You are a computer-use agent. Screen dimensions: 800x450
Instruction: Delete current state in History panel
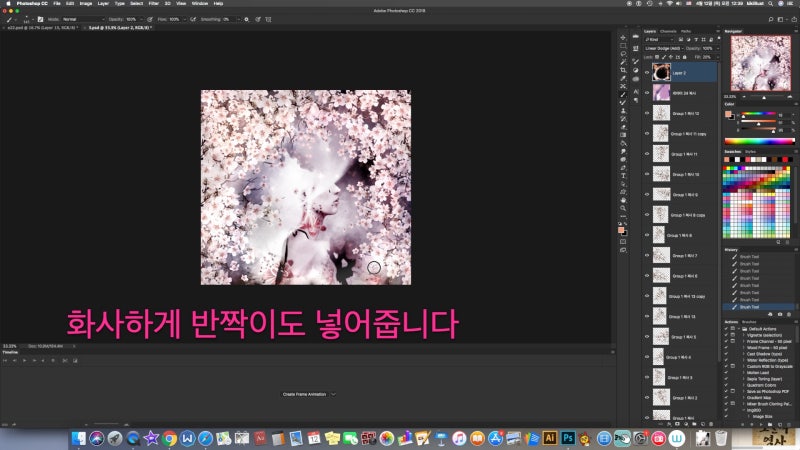[789, 314]
